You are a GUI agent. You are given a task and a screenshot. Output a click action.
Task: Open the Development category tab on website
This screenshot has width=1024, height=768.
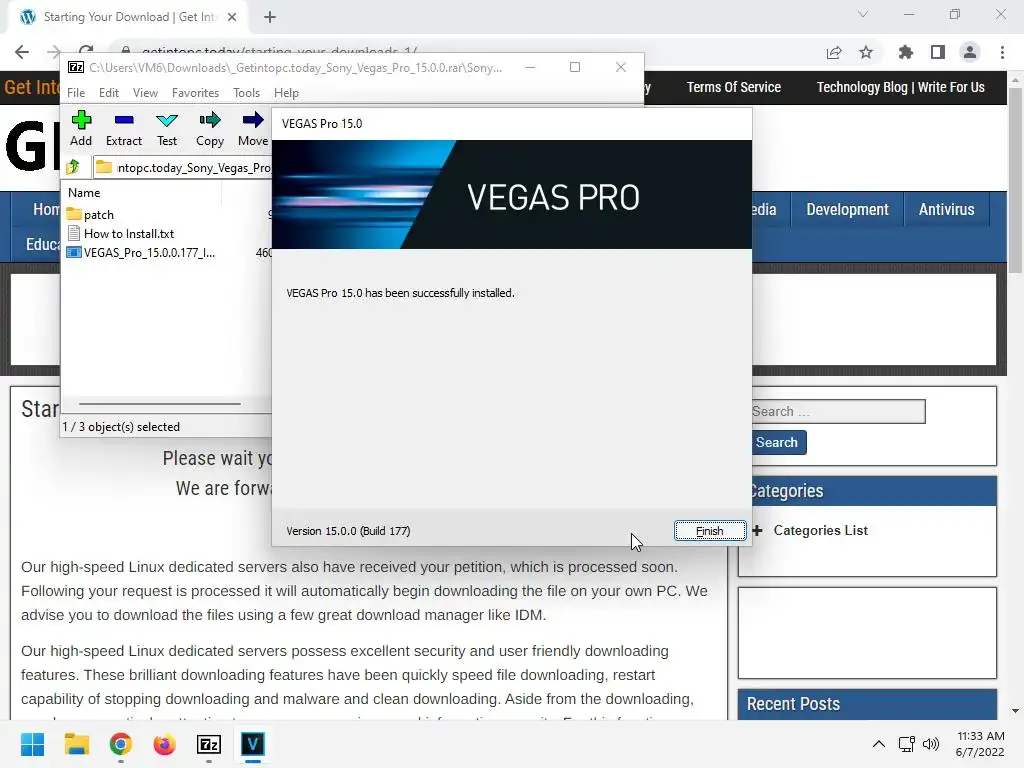point(847,210)
